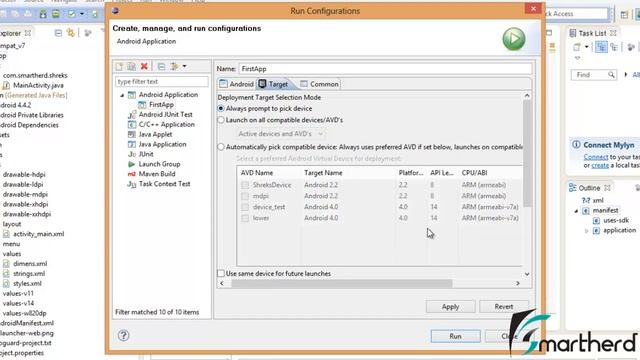640x360 pixels.
Task: Click the Help question mark icon
Action: (x=123, y=336)
